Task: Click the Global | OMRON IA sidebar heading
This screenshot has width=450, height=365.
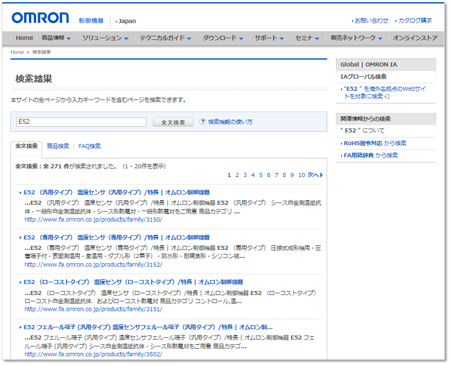Action: coord(368,64)
